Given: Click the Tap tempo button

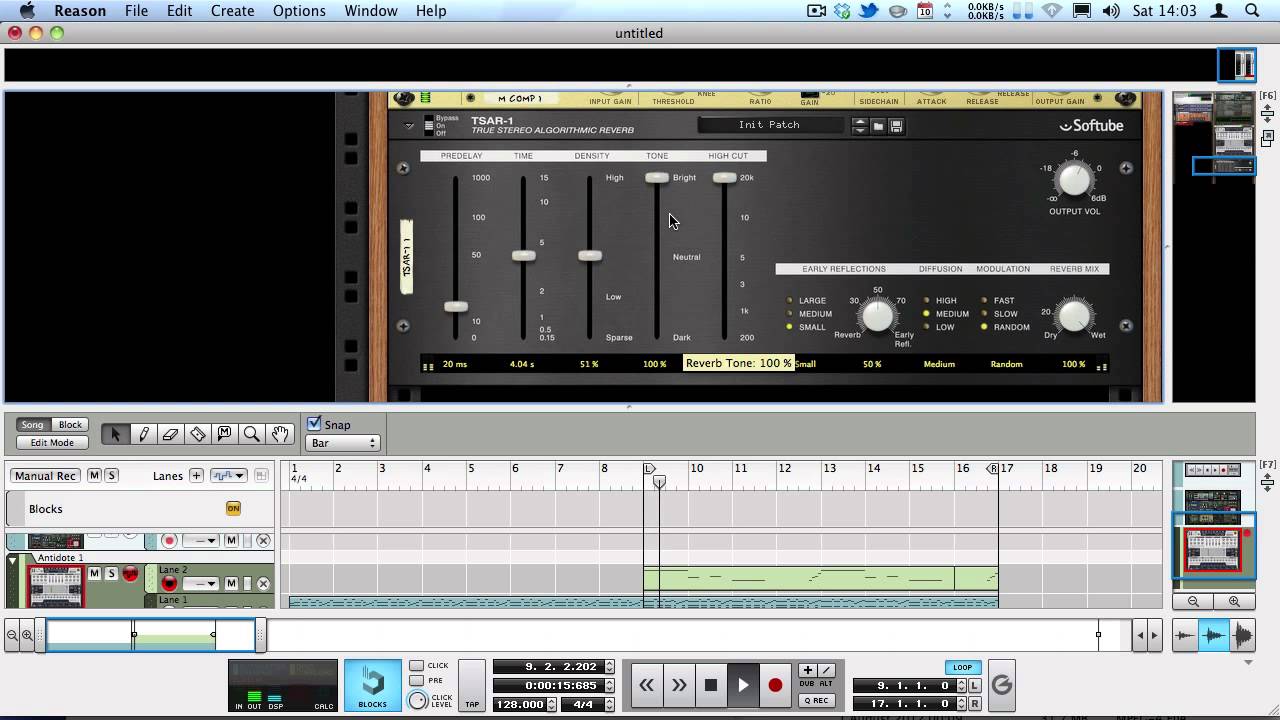Looking at the screenshot, I should [472, 686].
